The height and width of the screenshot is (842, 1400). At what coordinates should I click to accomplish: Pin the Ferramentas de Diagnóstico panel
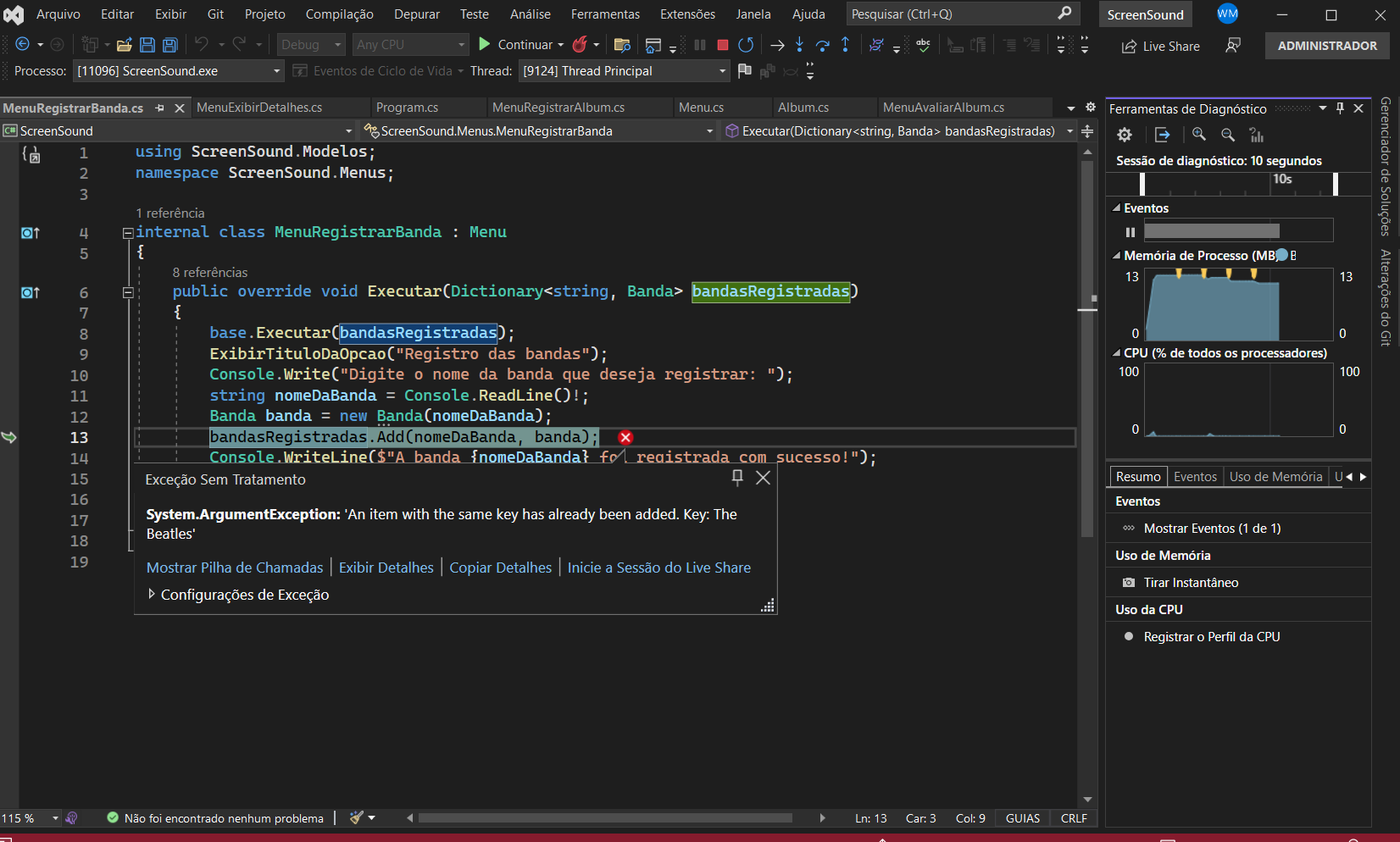coord(1340,108)
